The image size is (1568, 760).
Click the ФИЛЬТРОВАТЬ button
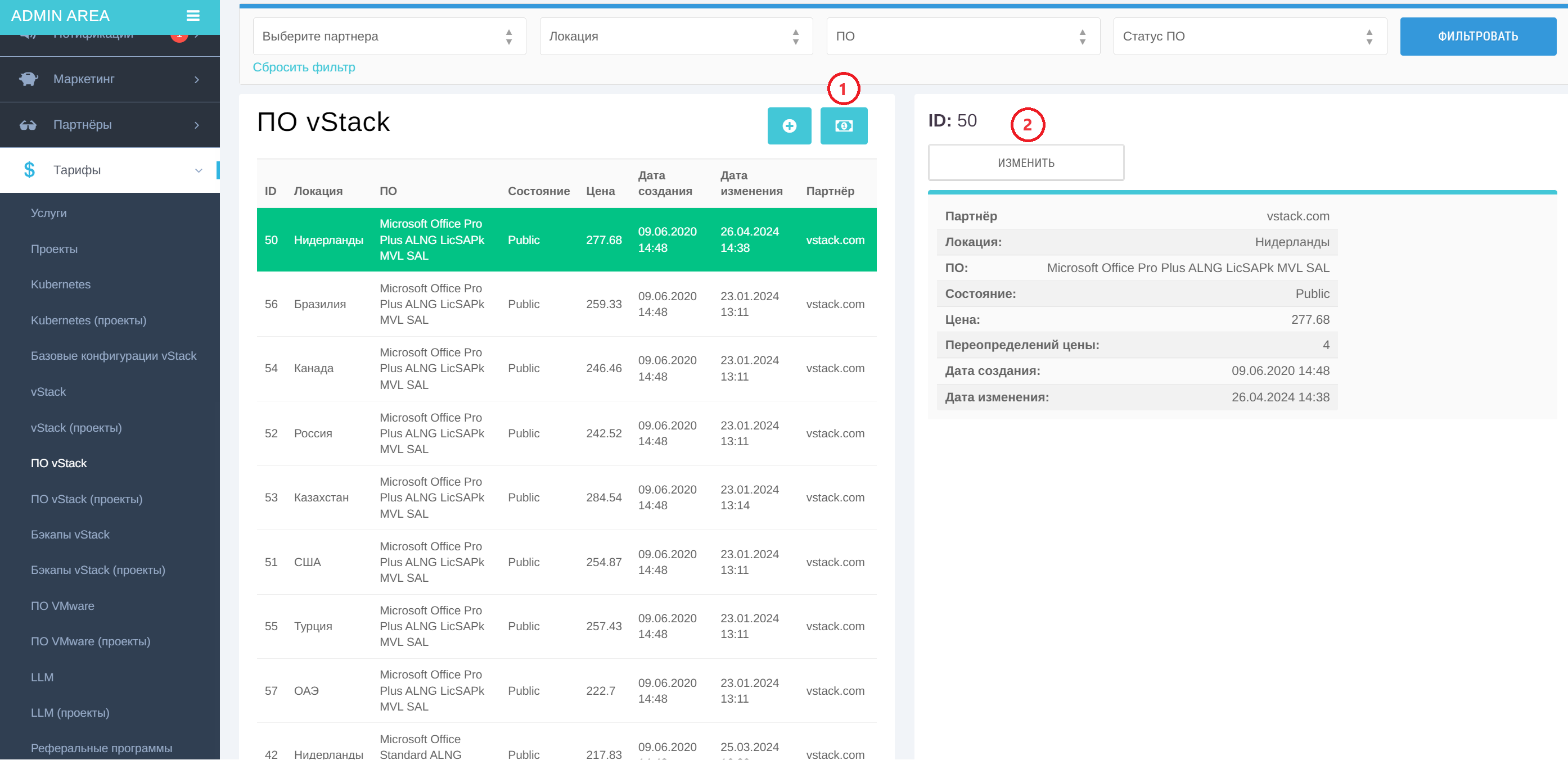point(1477,37)
